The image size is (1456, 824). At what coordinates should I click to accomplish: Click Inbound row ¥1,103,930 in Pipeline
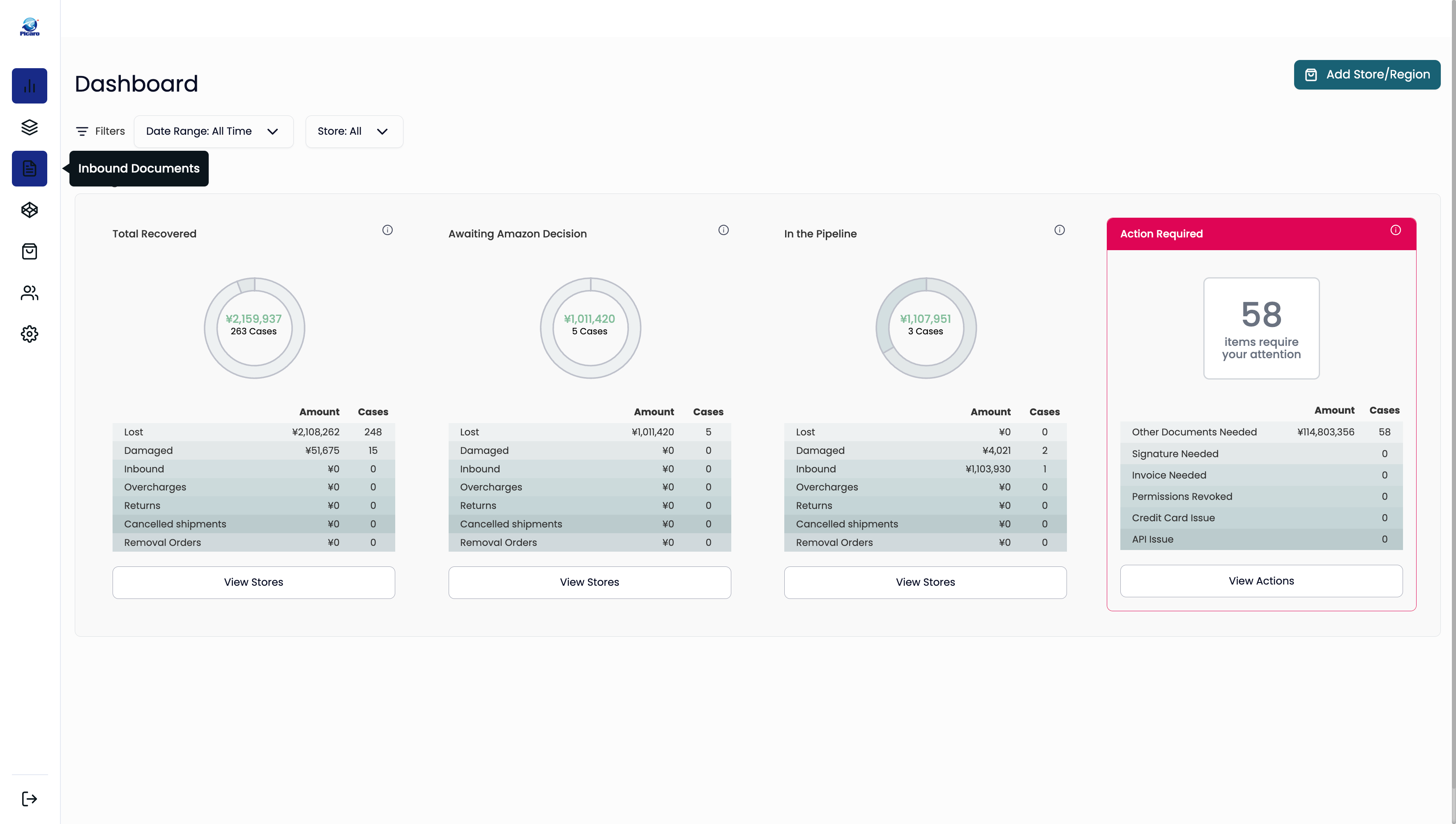(x=925, y=469)
